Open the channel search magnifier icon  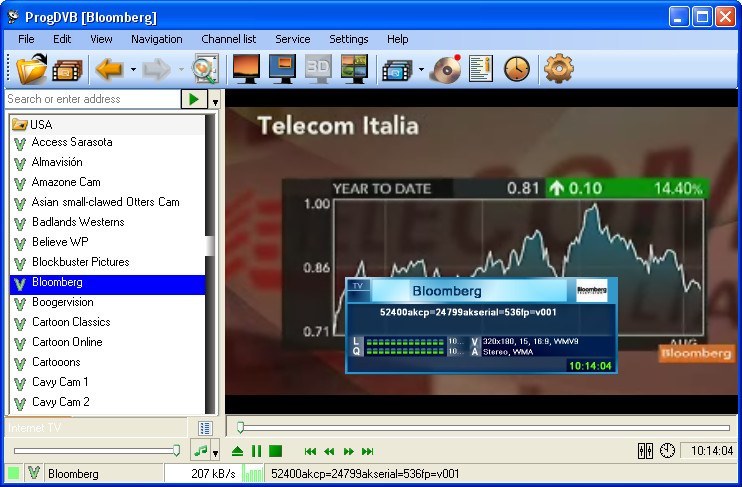coord(204,69)
